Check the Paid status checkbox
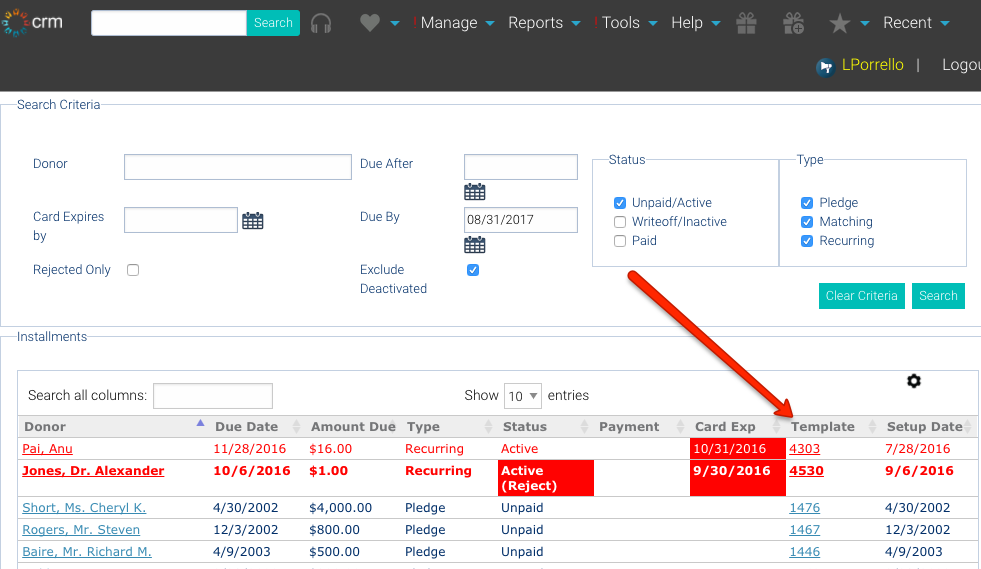Screen dimensions: 981x569 [x=620, y=241]
